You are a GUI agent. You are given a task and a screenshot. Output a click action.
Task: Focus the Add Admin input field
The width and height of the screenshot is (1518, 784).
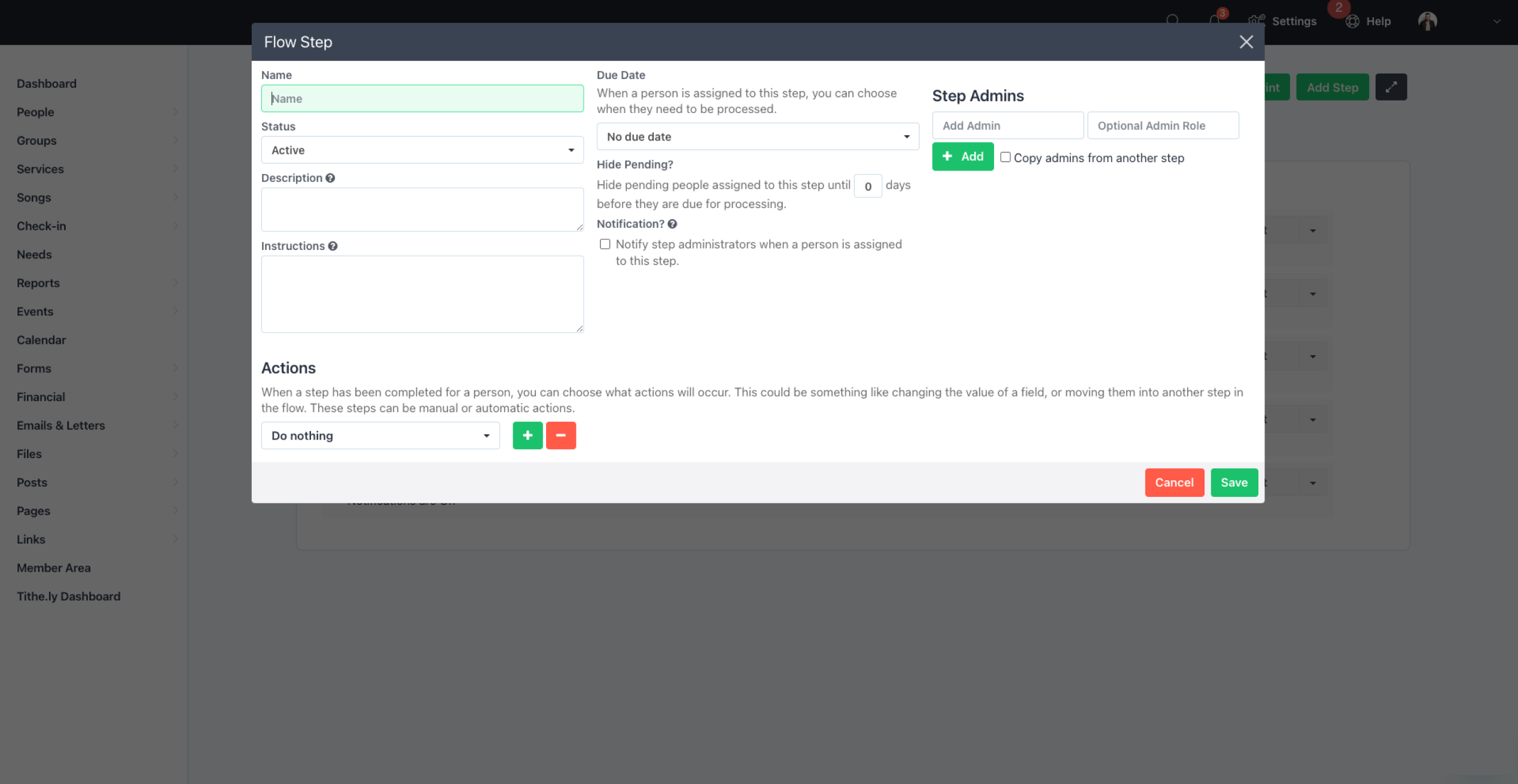[1008, 126]
